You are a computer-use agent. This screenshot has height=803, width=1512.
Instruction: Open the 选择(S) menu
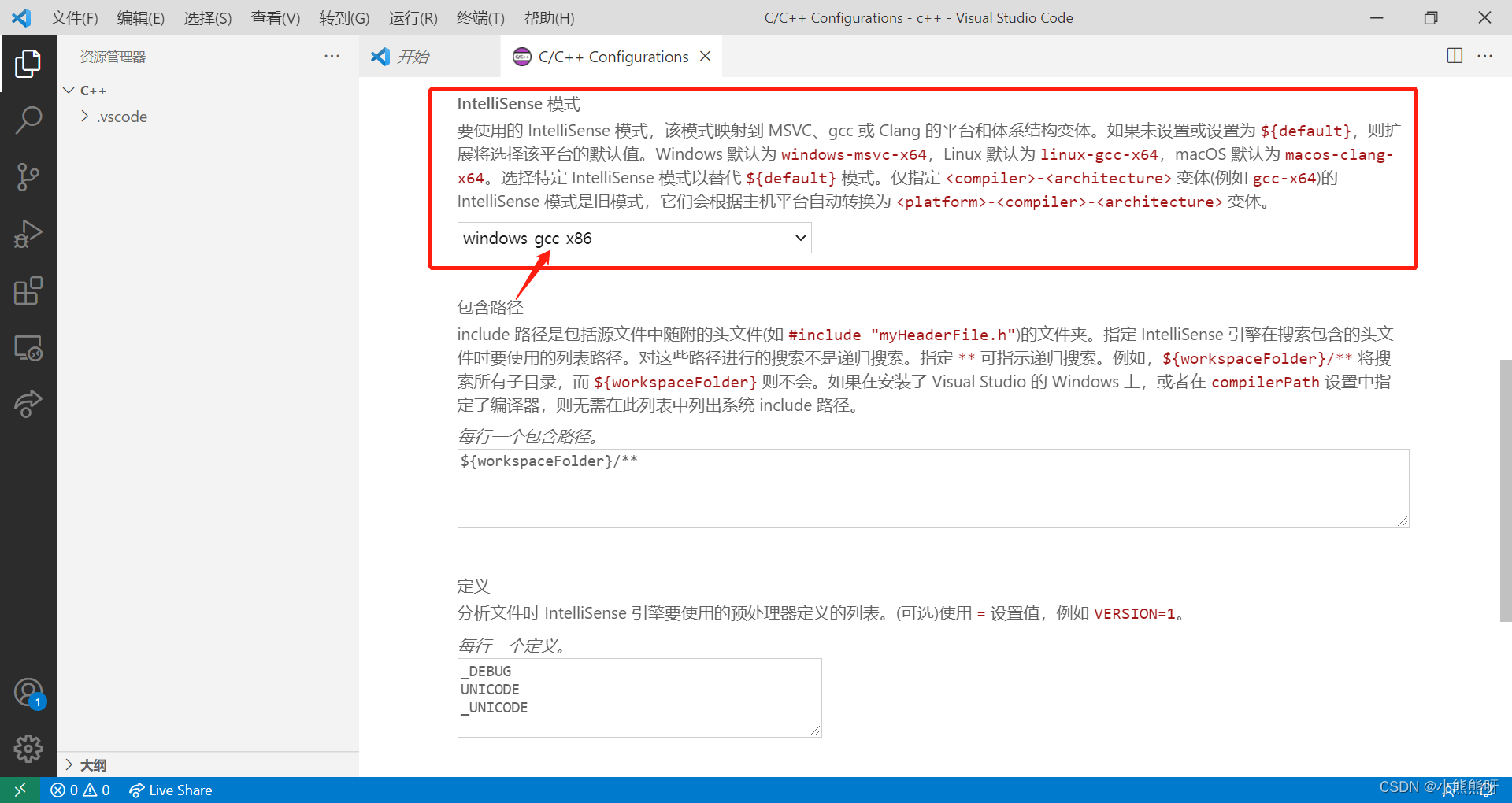[208, 17]
